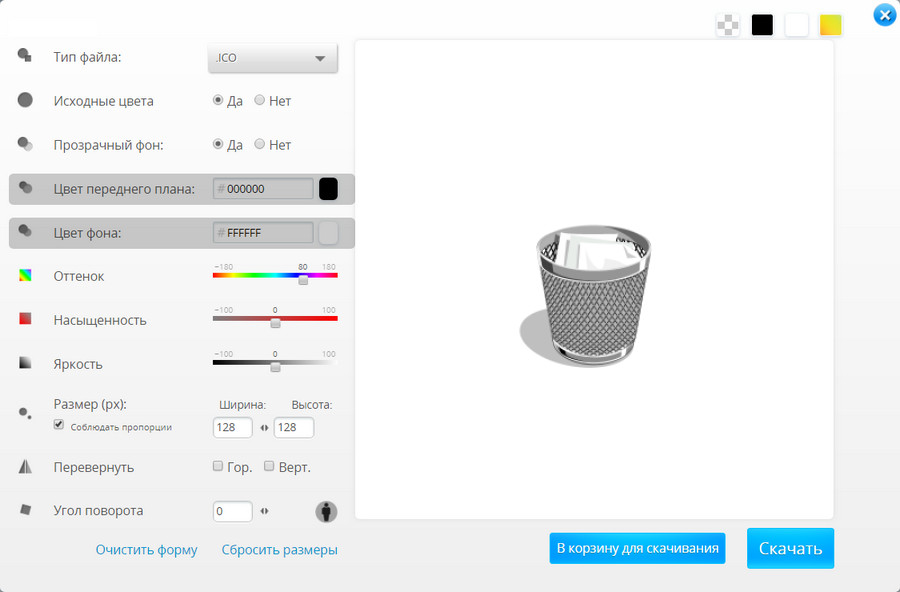Click the rainbow icon beside Оттенок
900x592 pixels.
pos(25,274)
